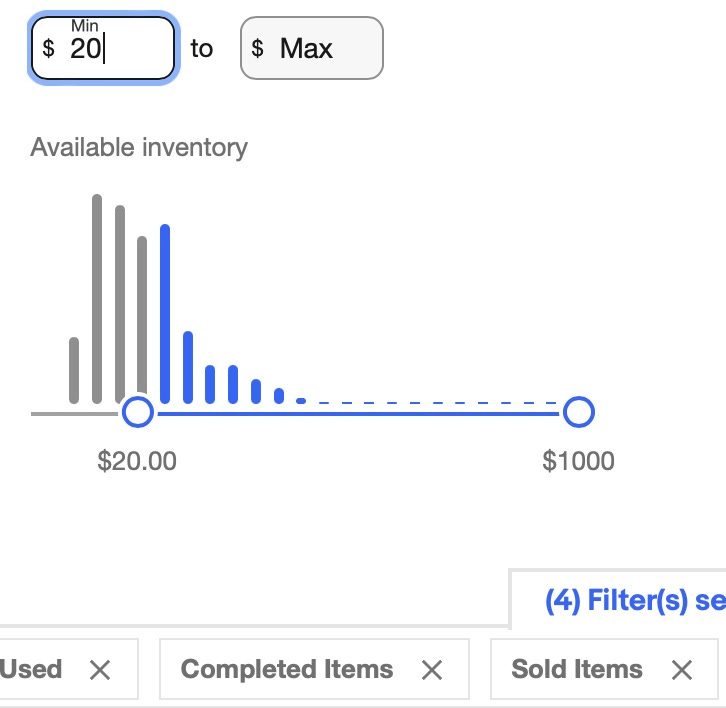This screenshot has width=726, height=708.
Task: Click the $20.00 label under the slider
Action: point(137,461)
